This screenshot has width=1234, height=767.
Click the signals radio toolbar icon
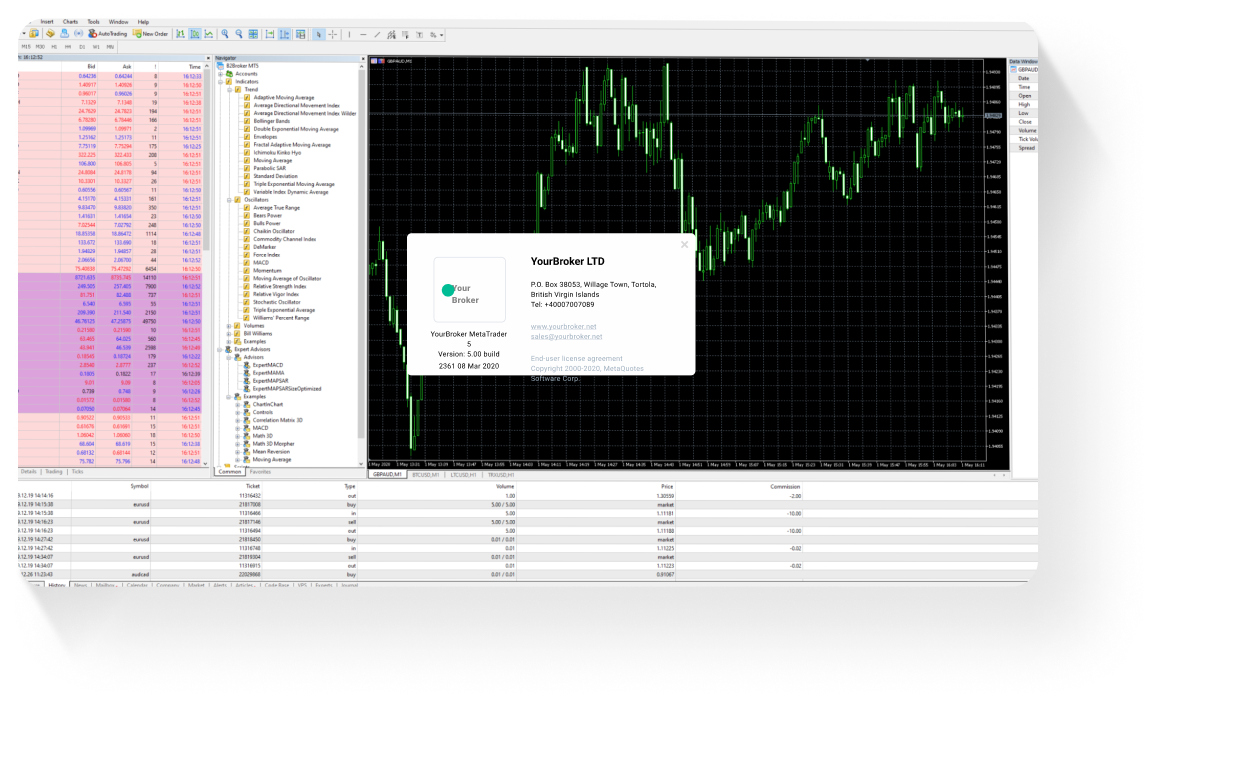(78, 34)
